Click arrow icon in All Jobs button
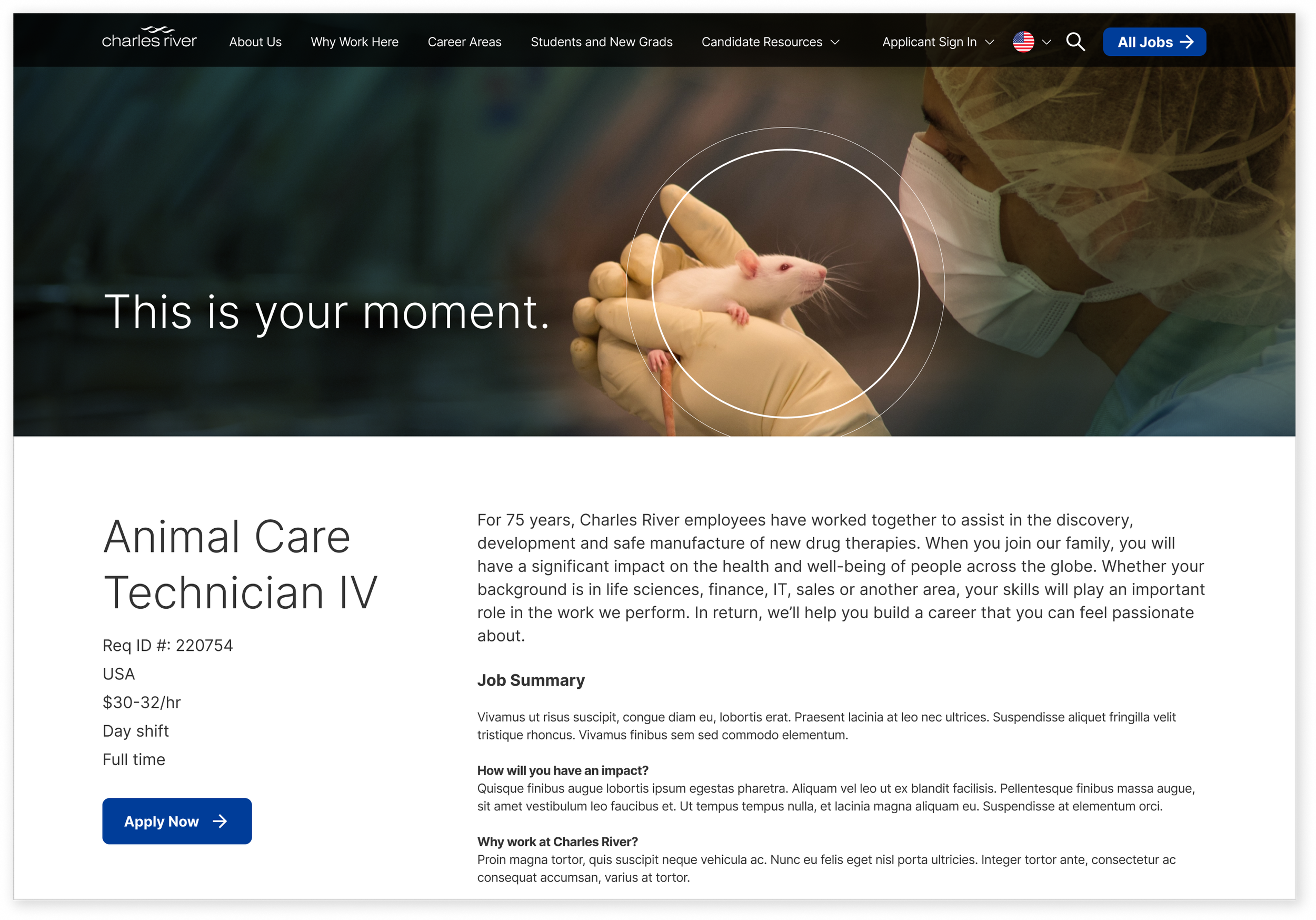 (x=1187, y=42)
